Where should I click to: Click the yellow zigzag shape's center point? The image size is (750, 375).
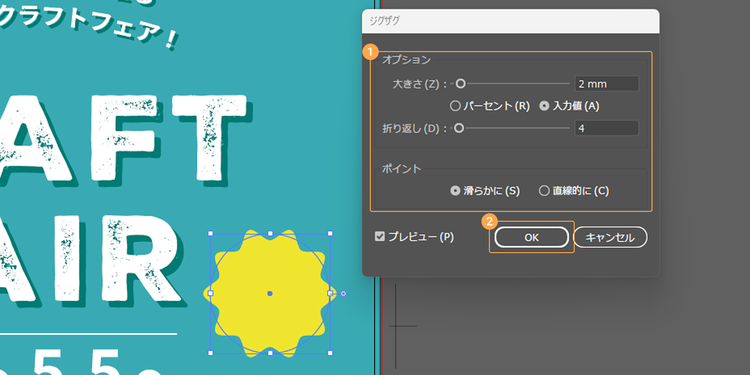tap(270, 293)
